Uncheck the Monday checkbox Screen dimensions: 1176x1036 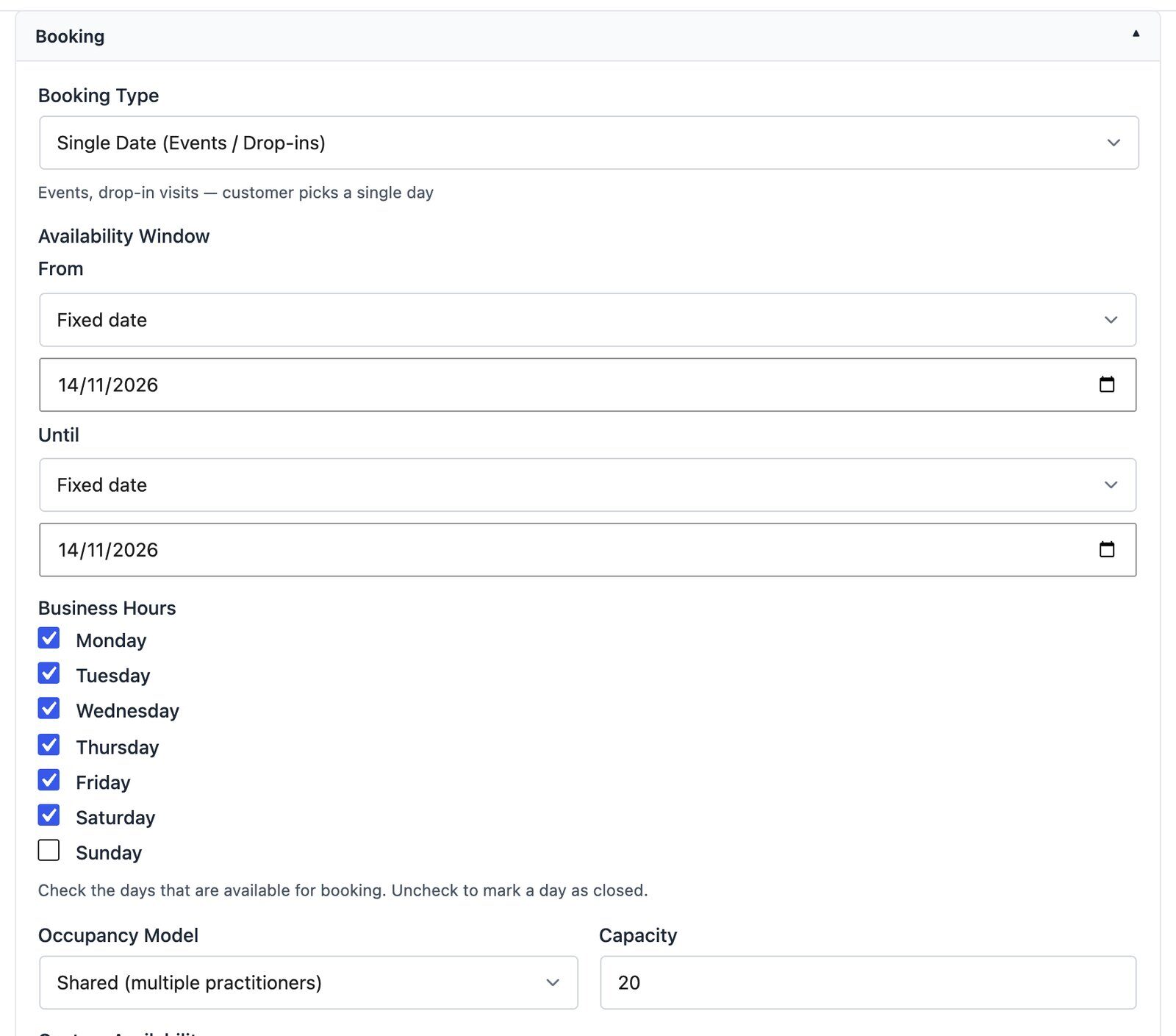pyautogui.click(x=49, y=638)
